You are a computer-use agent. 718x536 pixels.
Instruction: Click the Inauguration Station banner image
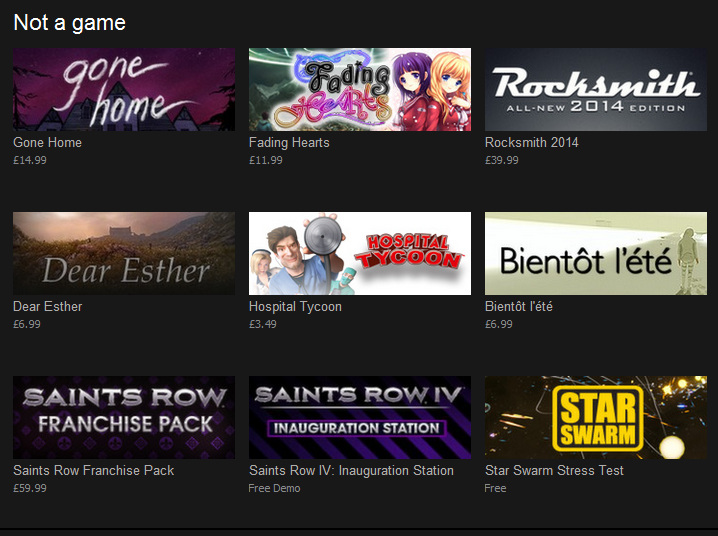pyautogui.click(x=360, y=417)
